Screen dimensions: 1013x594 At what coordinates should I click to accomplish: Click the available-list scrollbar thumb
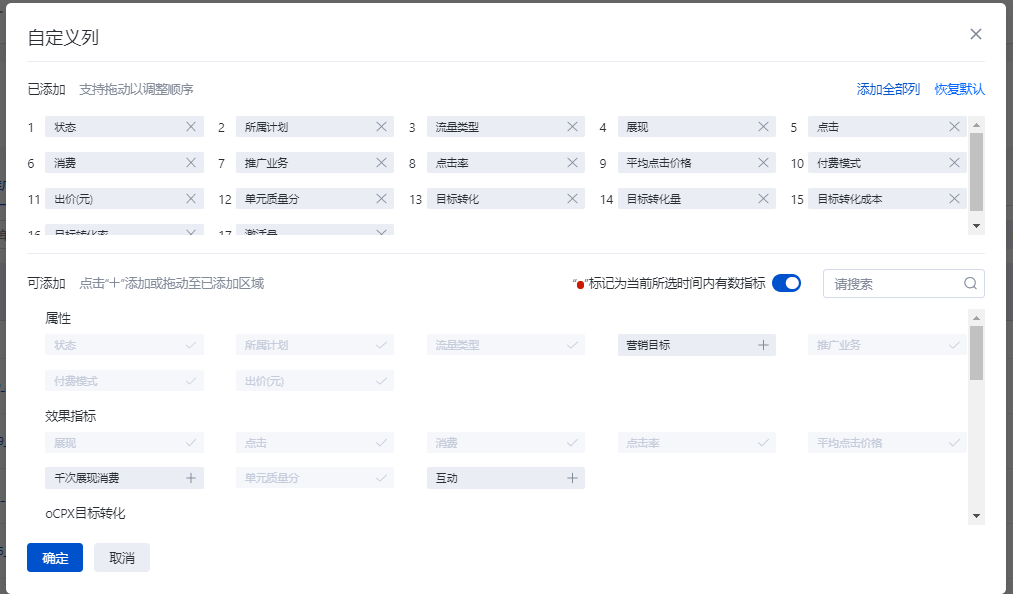976,353
